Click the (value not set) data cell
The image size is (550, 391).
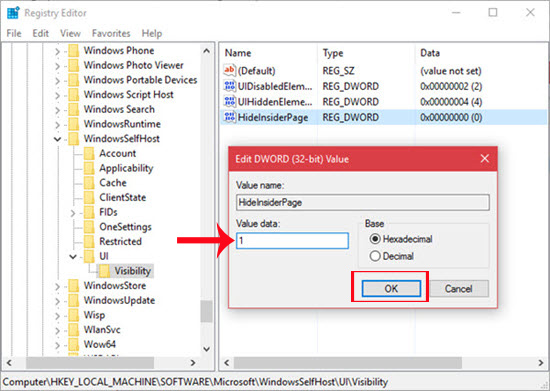click(x=451, y=71)
